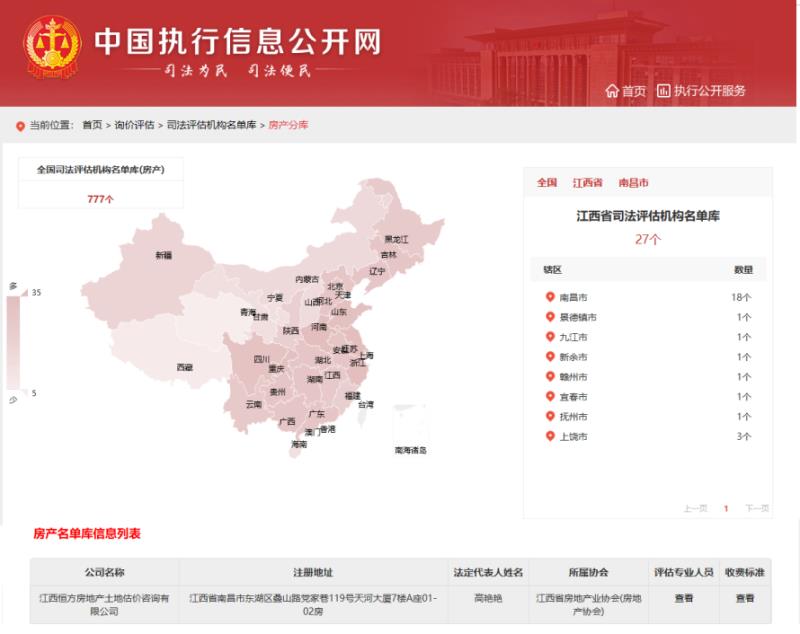Click the pin icon next to 赣州市
800x634 pixels.
pos(549,377)
